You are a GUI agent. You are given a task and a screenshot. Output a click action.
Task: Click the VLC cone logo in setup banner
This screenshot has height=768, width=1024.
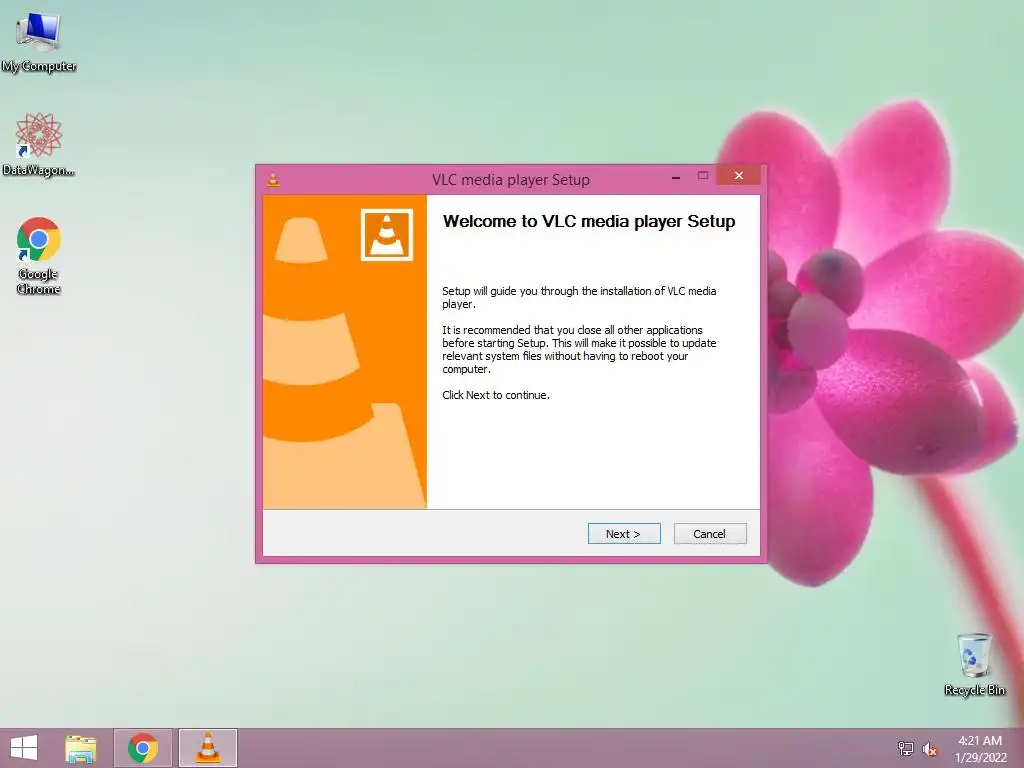(387, 234)
